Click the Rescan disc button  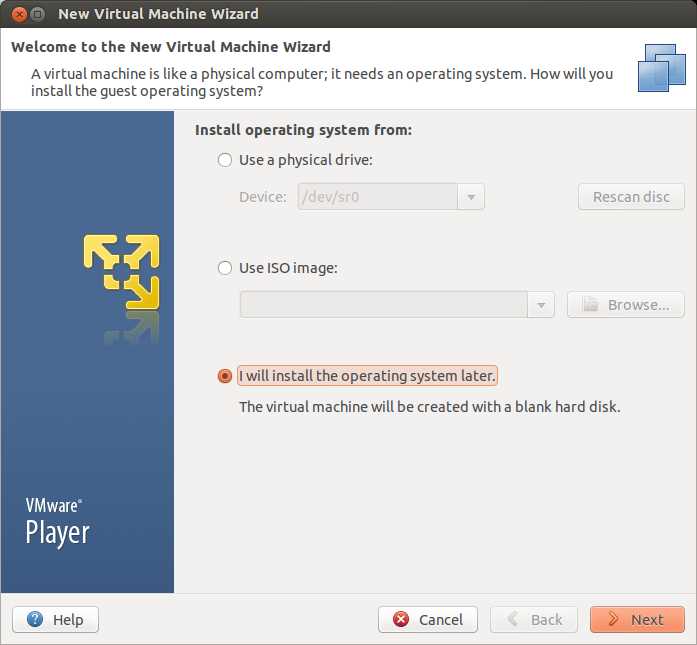pos(631,196)
